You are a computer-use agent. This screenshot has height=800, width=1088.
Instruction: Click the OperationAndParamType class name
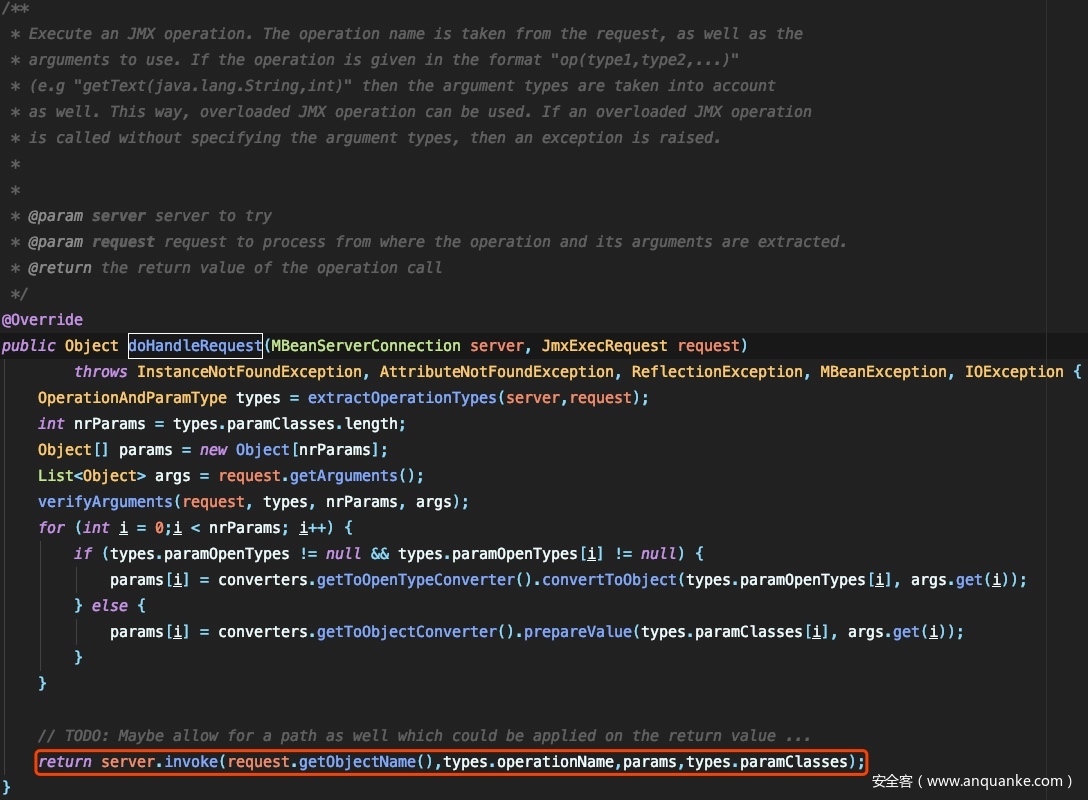point(132,398)
